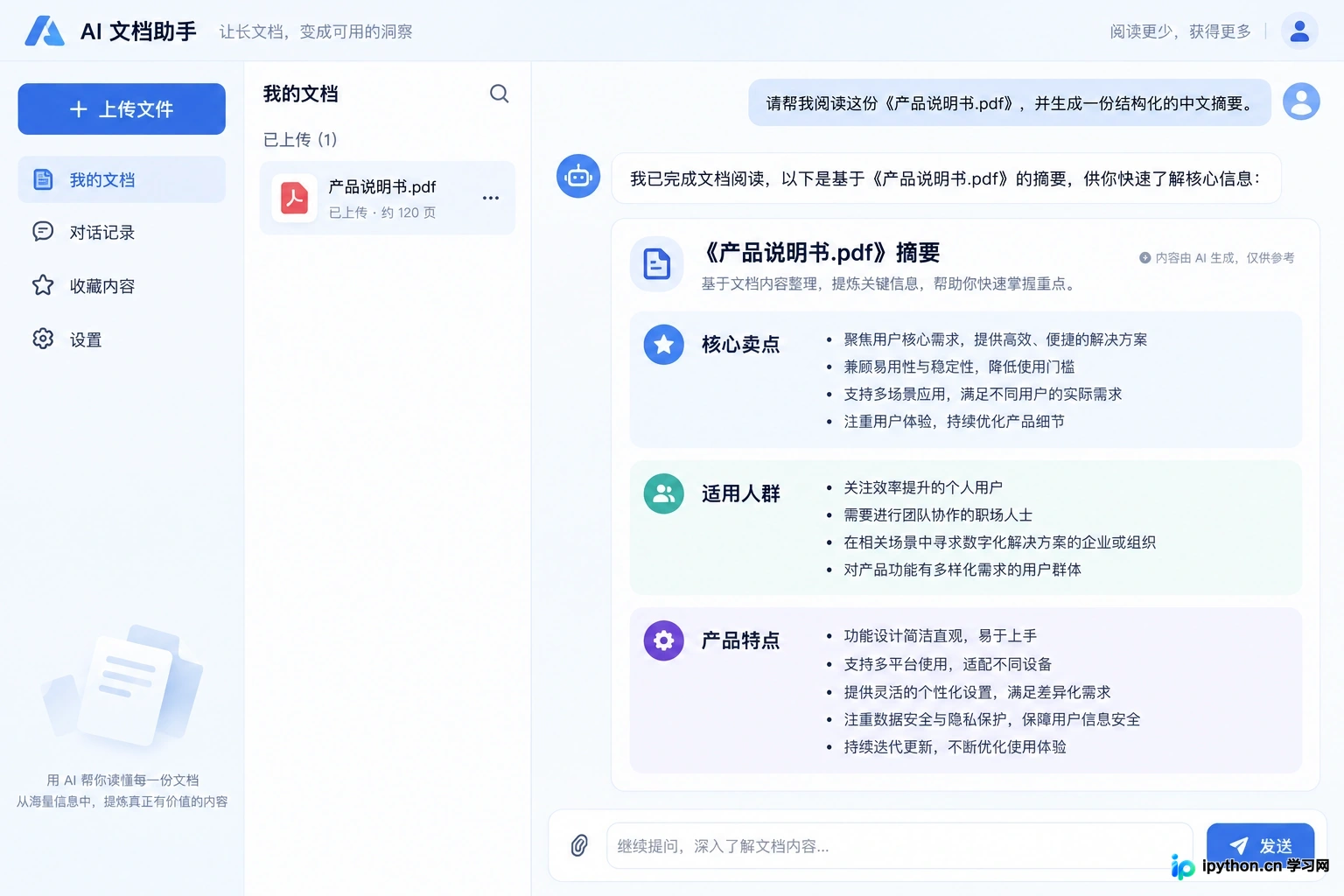Screen dimensions: 1344x896
Task: Click bullet 需要进行团队协作的职场人士
Action: click(938, 514)
